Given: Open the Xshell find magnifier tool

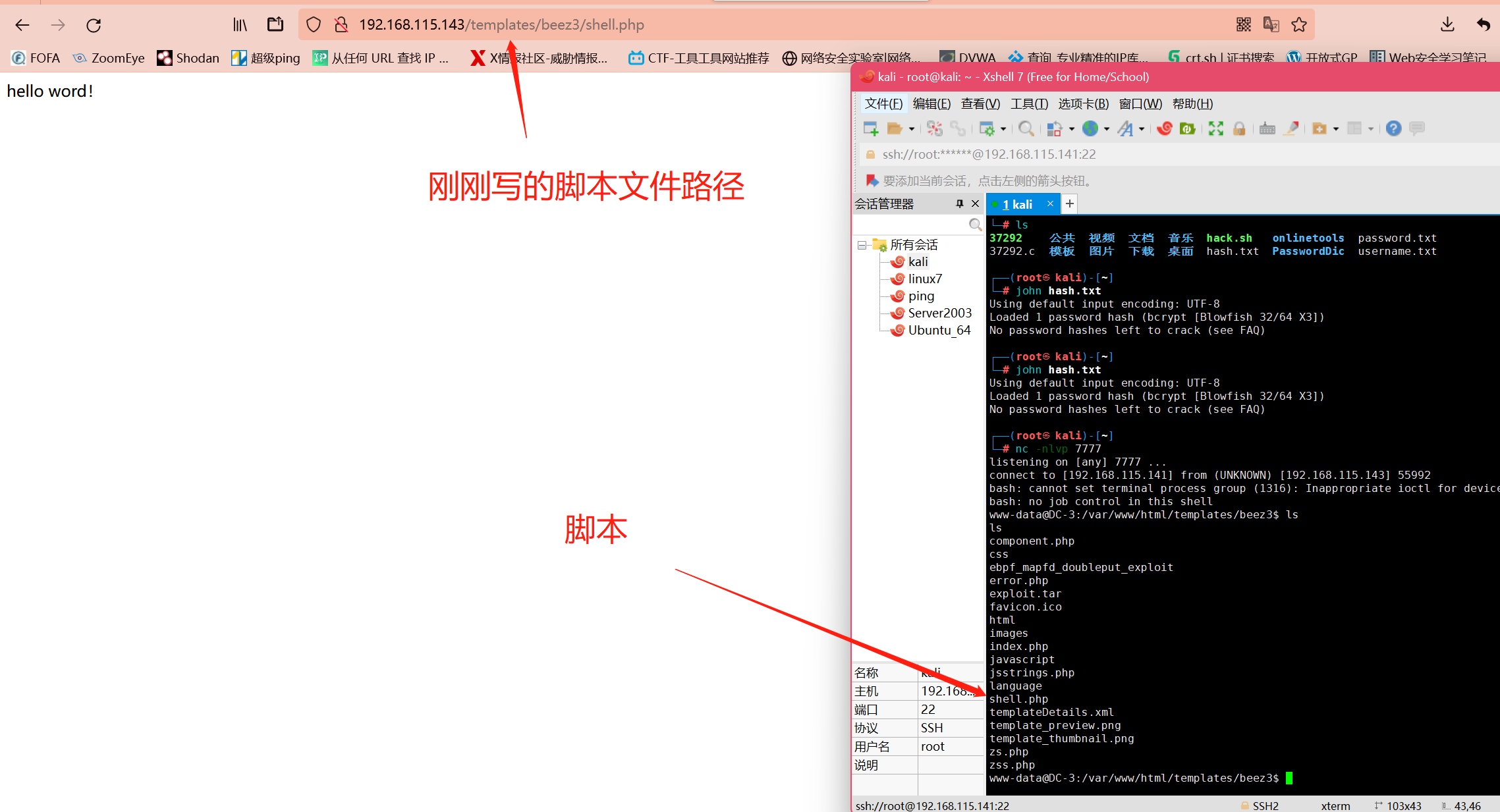Looking at the screenshot, I should click(1026, 129).
